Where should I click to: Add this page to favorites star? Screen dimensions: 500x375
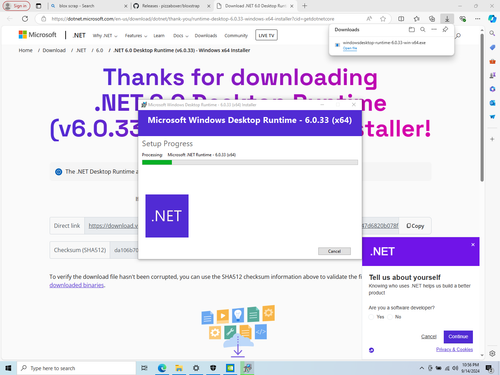click(x=383, y=19)
